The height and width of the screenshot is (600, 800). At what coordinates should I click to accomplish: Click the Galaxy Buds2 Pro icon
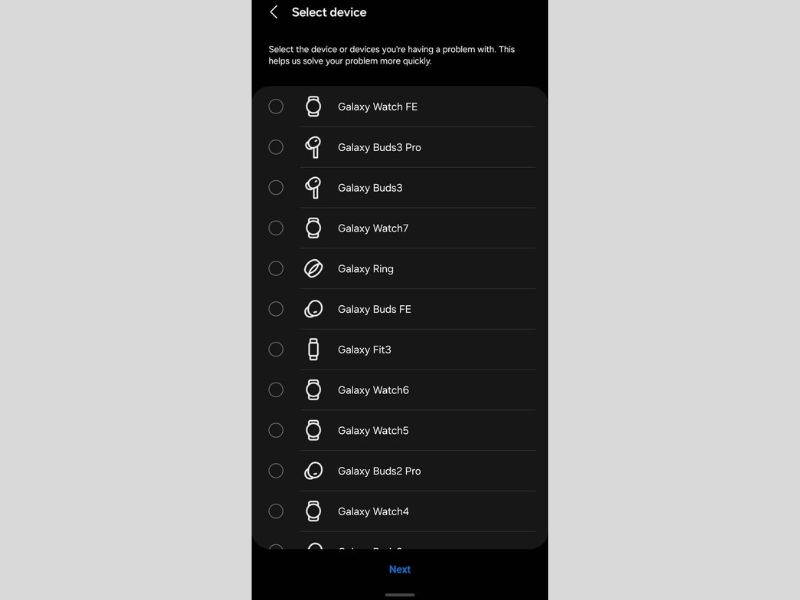[313, 470]
